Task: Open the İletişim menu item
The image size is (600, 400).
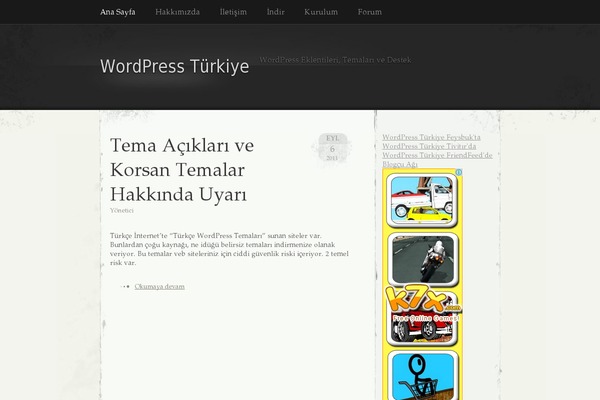Action: pos(233,12)
